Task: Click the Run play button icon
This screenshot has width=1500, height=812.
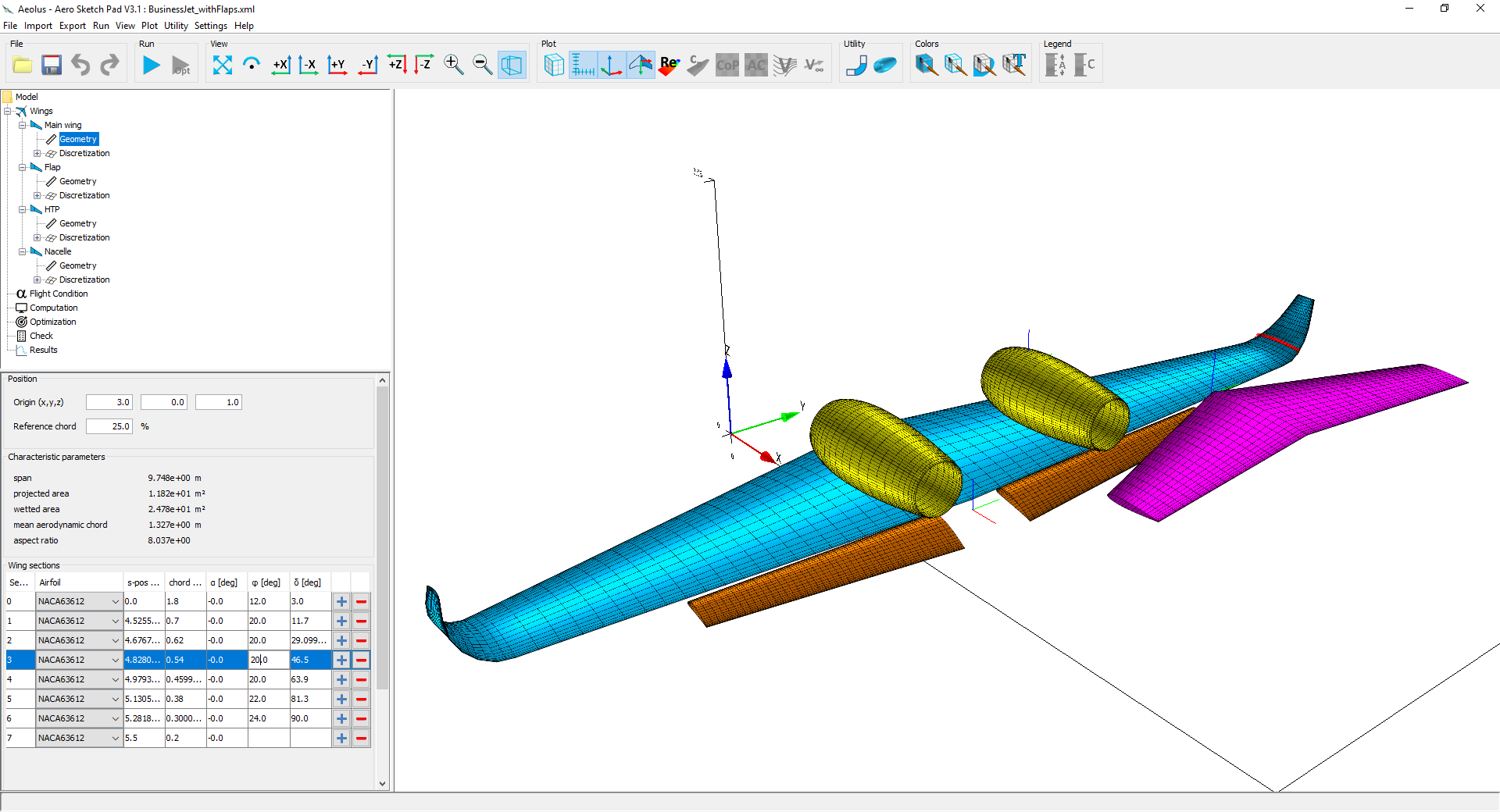Action: [150, 65]
